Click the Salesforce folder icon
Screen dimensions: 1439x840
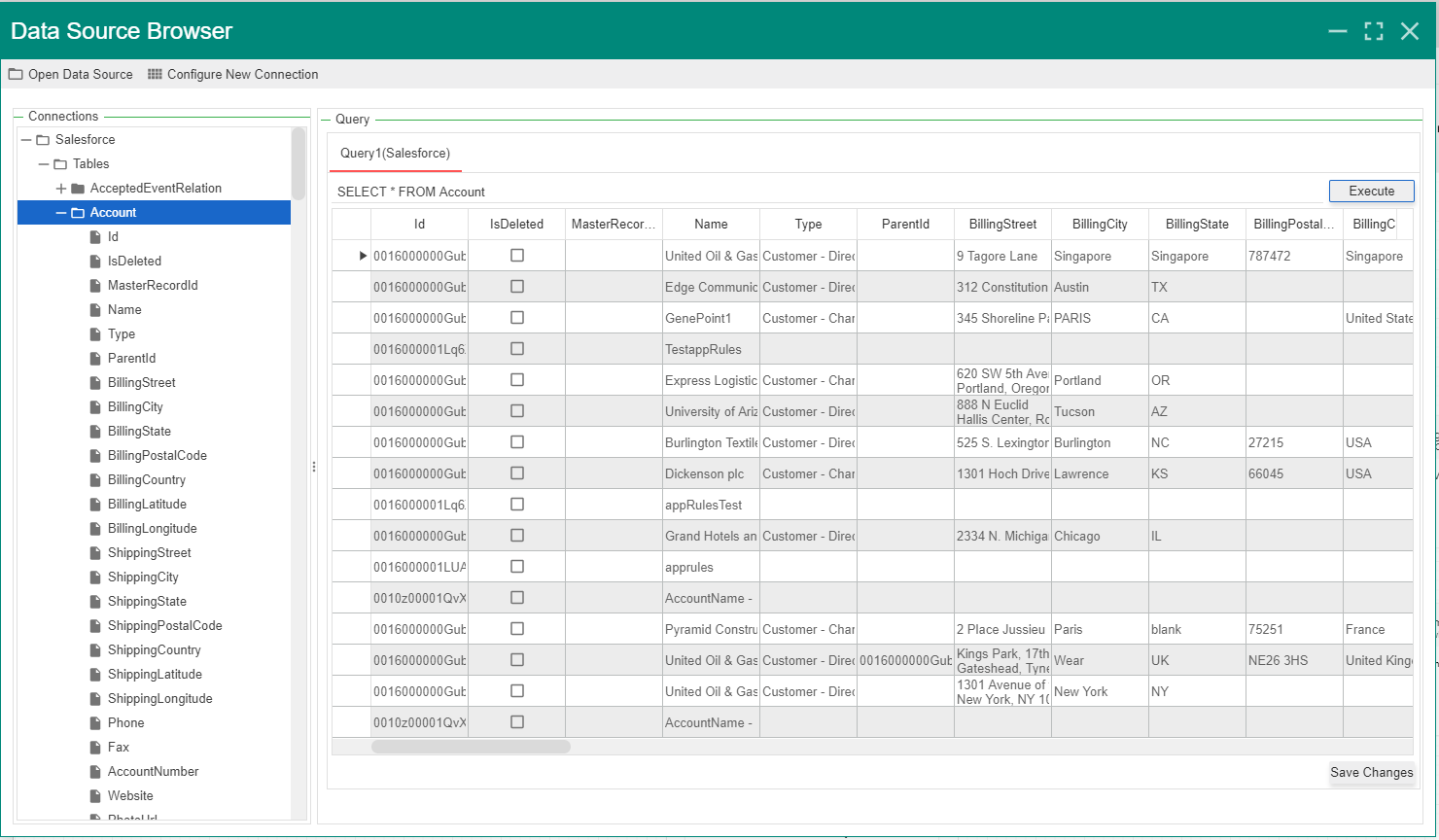43,140
